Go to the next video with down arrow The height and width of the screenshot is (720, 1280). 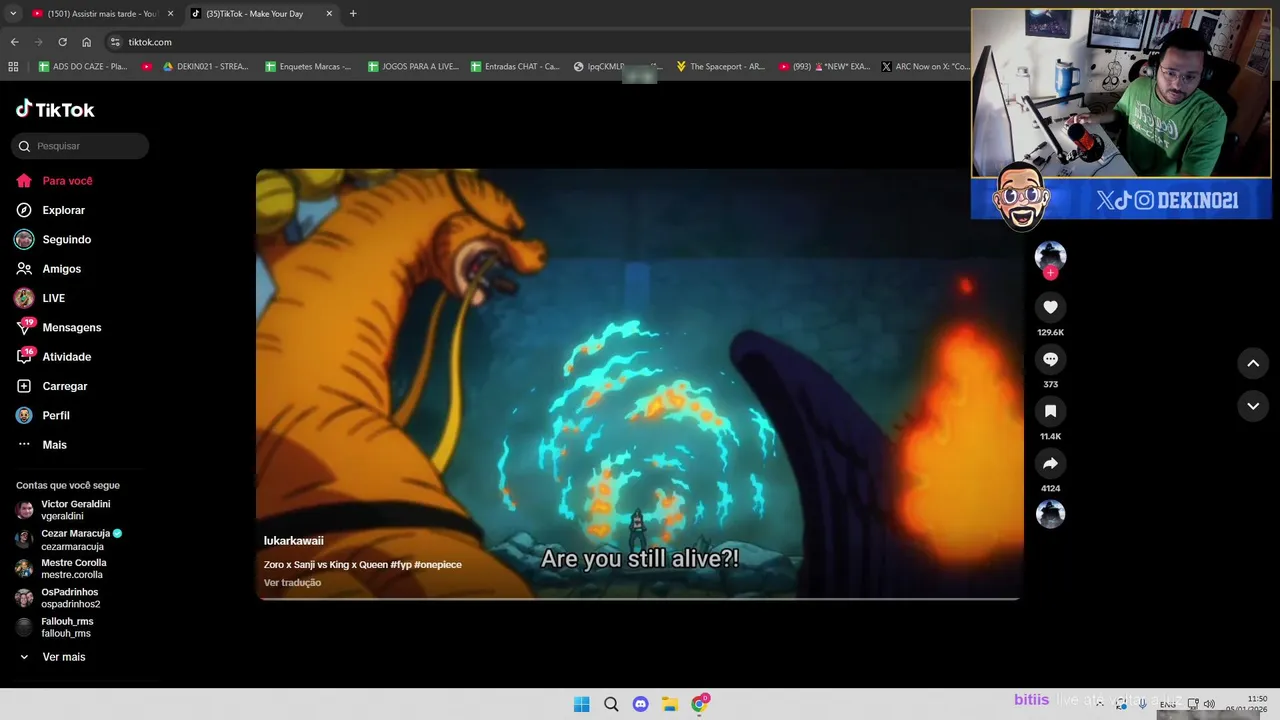pos(1253,406)
